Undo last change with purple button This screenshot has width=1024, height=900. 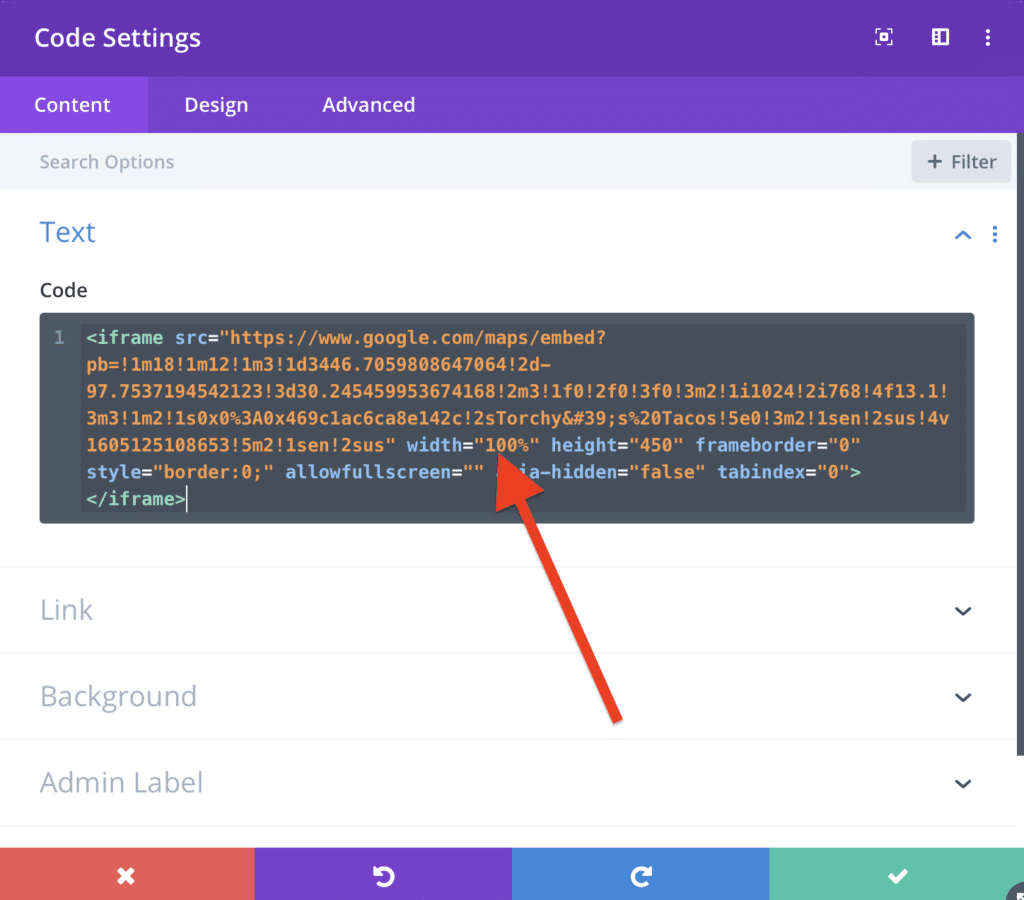383,875
